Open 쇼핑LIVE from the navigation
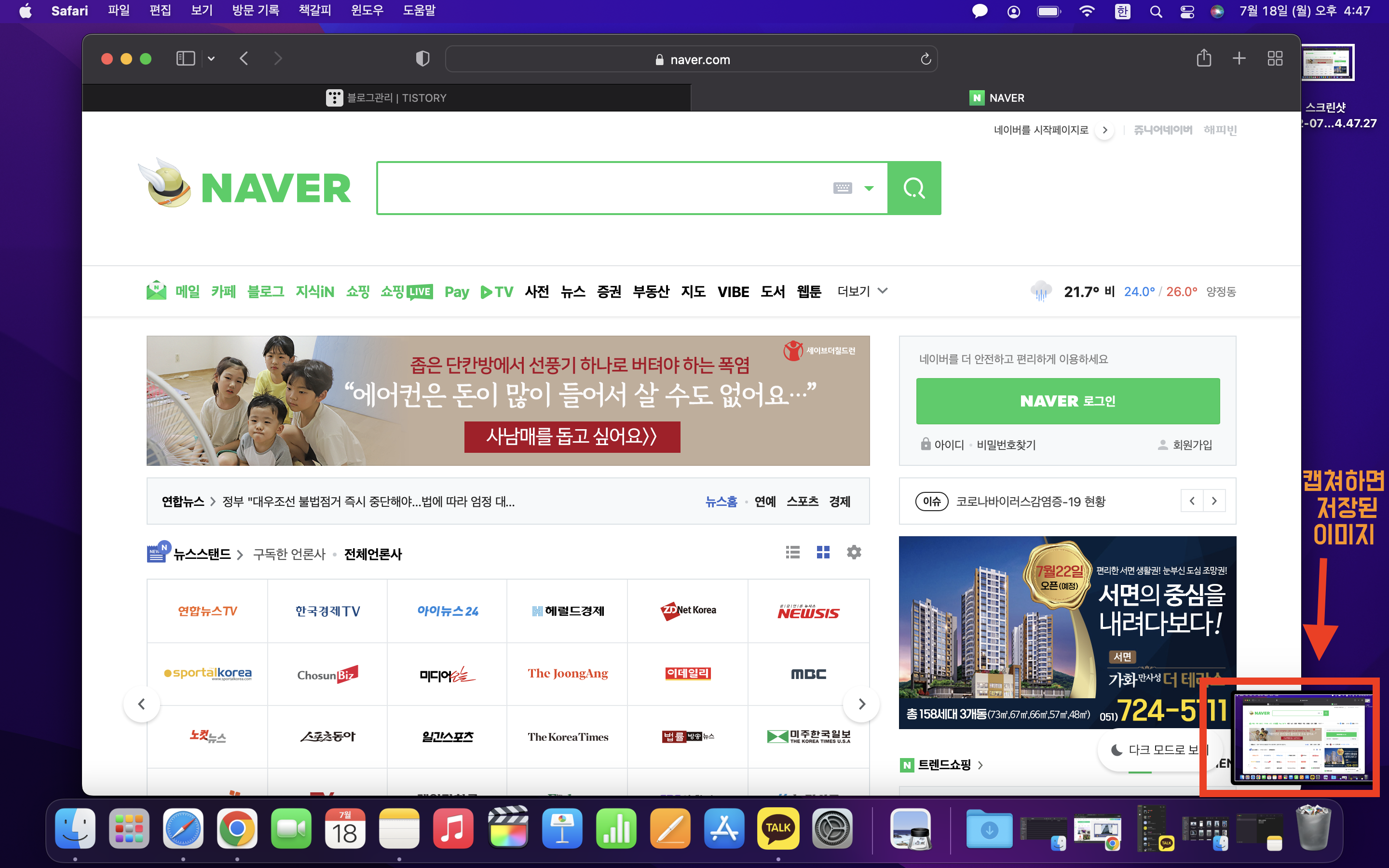Viewport: 1389px width, 868px height. 407,292
